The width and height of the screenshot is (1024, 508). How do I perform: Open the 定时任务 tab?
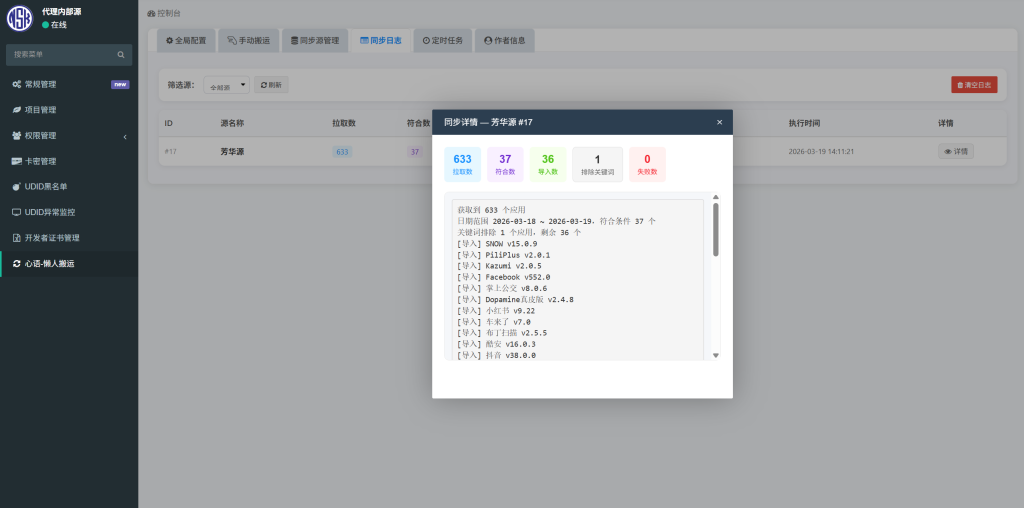(442, 41)
